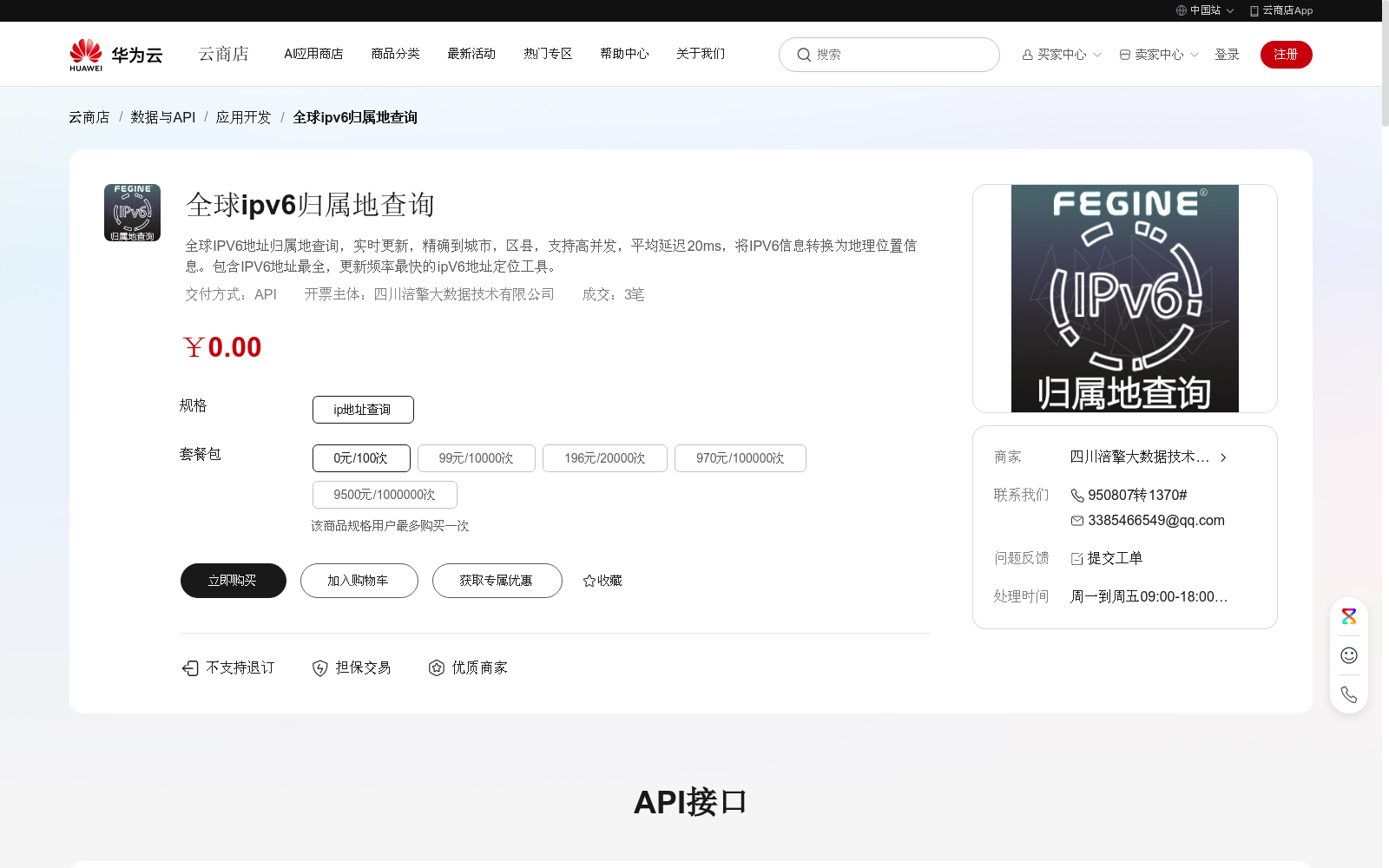Click the phone icon next to 950807转1370#
Image resolution: width=1389 pixels, height=868 pixels.
pyautogui.click(x=1077, y=496)
